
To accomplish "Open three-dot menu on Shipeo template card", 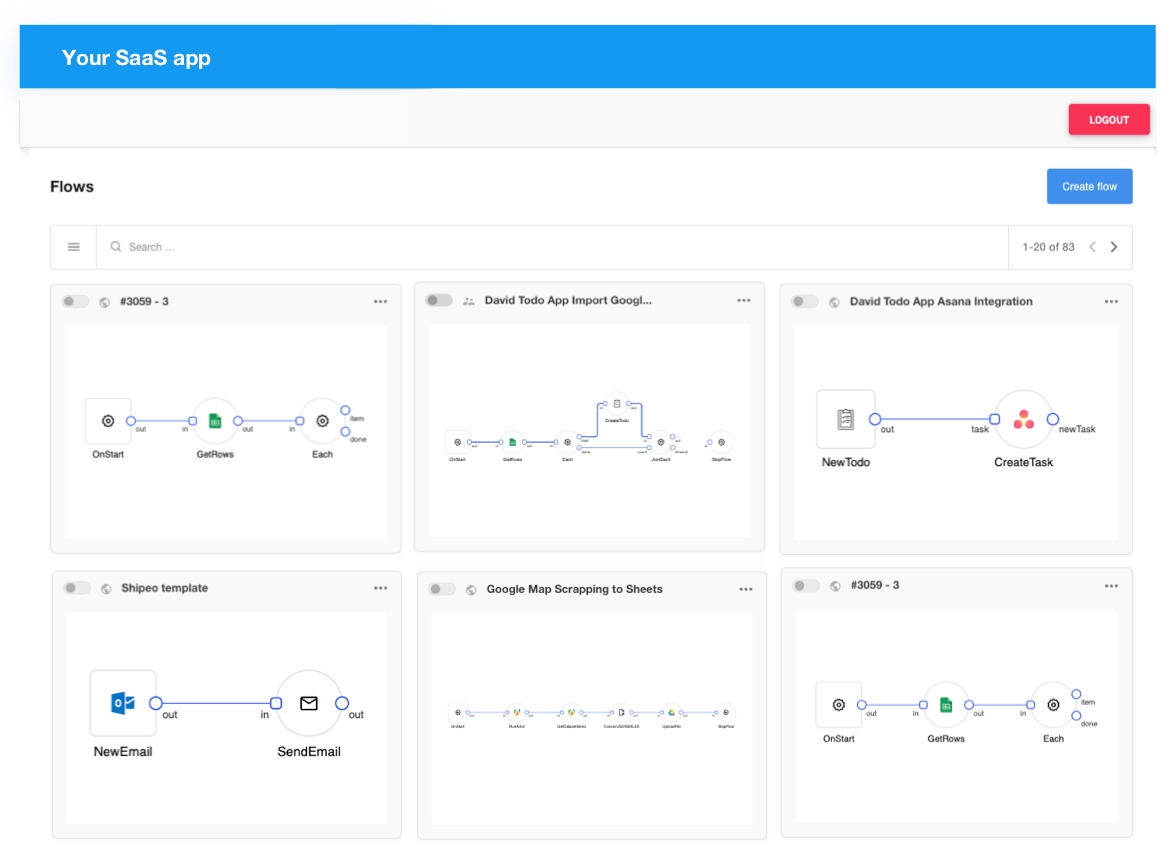I will click(x=381, y=588).
